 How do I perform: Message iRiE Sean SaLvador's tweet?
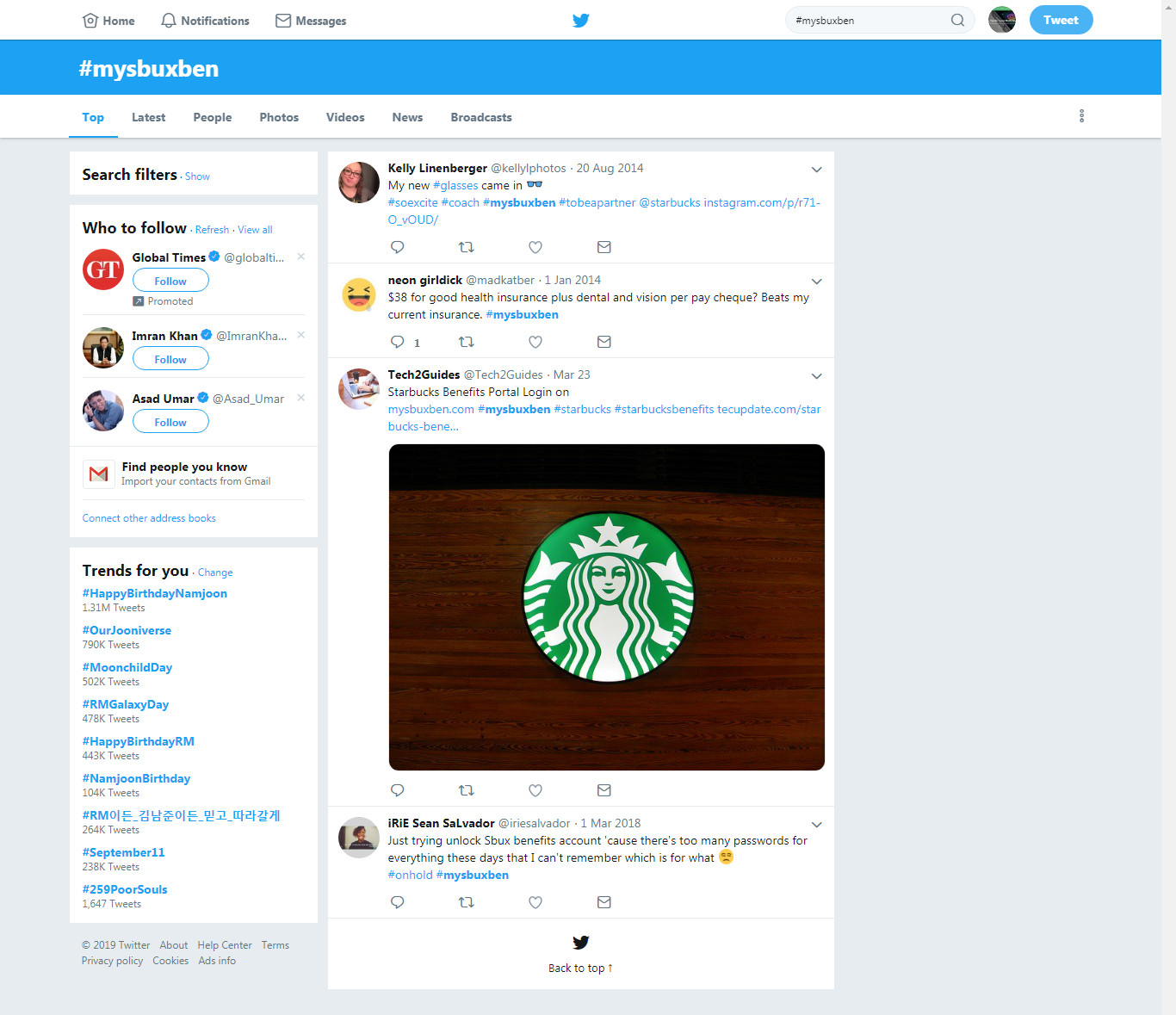[604, 902]
